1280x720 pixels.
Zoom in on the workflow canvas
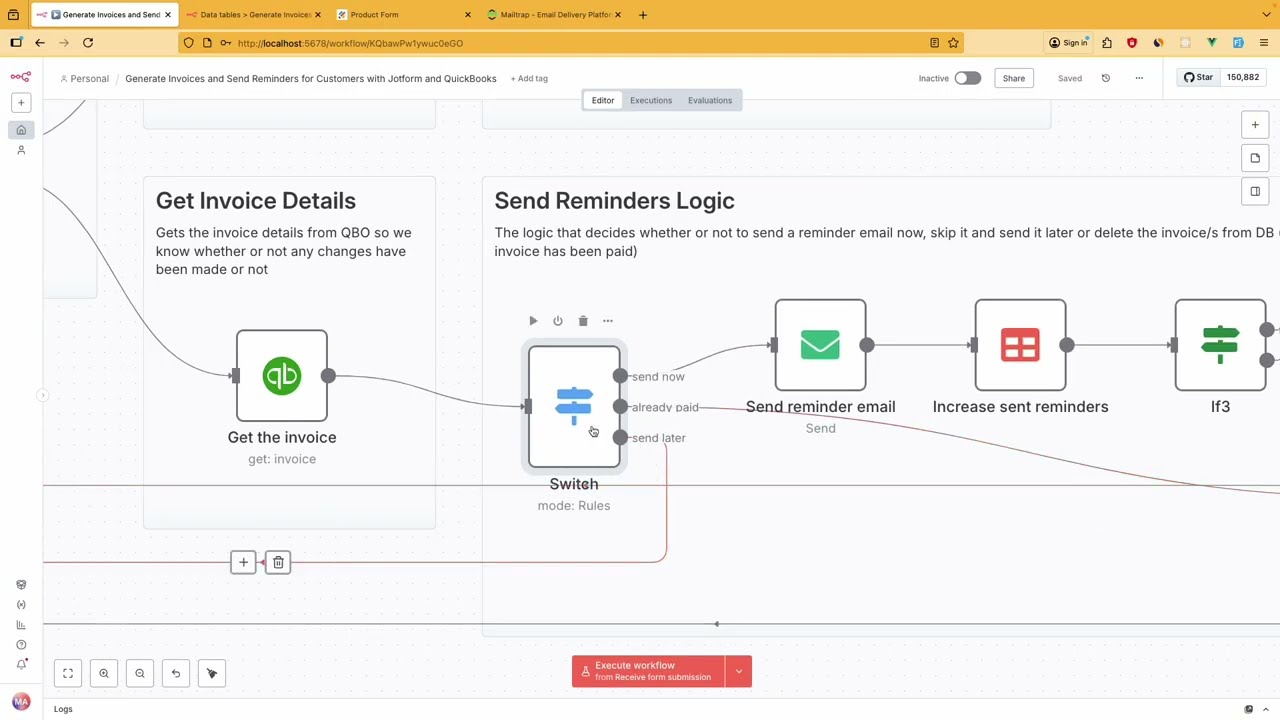(104, 674)
